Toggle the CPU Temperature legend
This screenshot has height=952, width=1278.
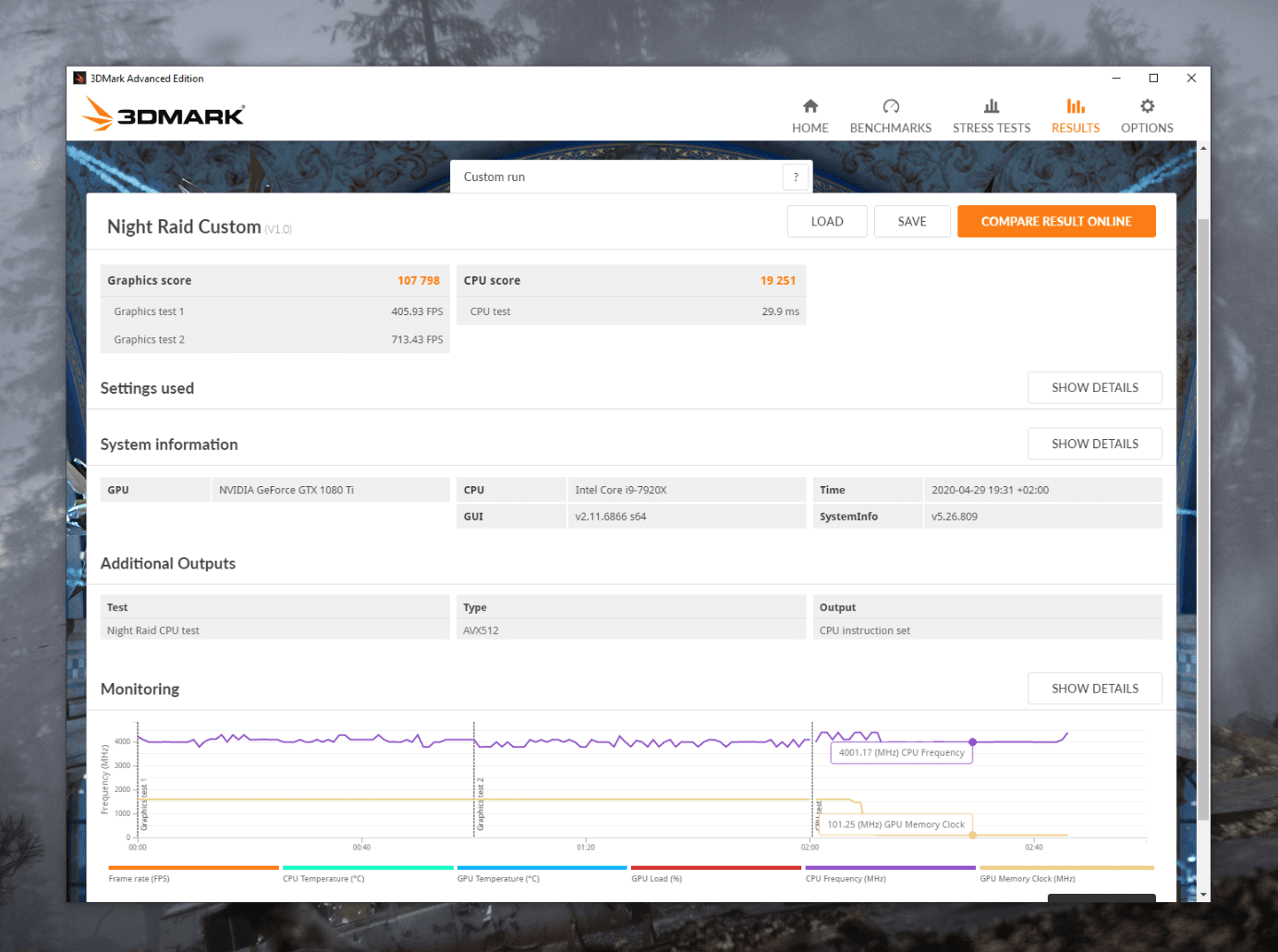[368, 874]
